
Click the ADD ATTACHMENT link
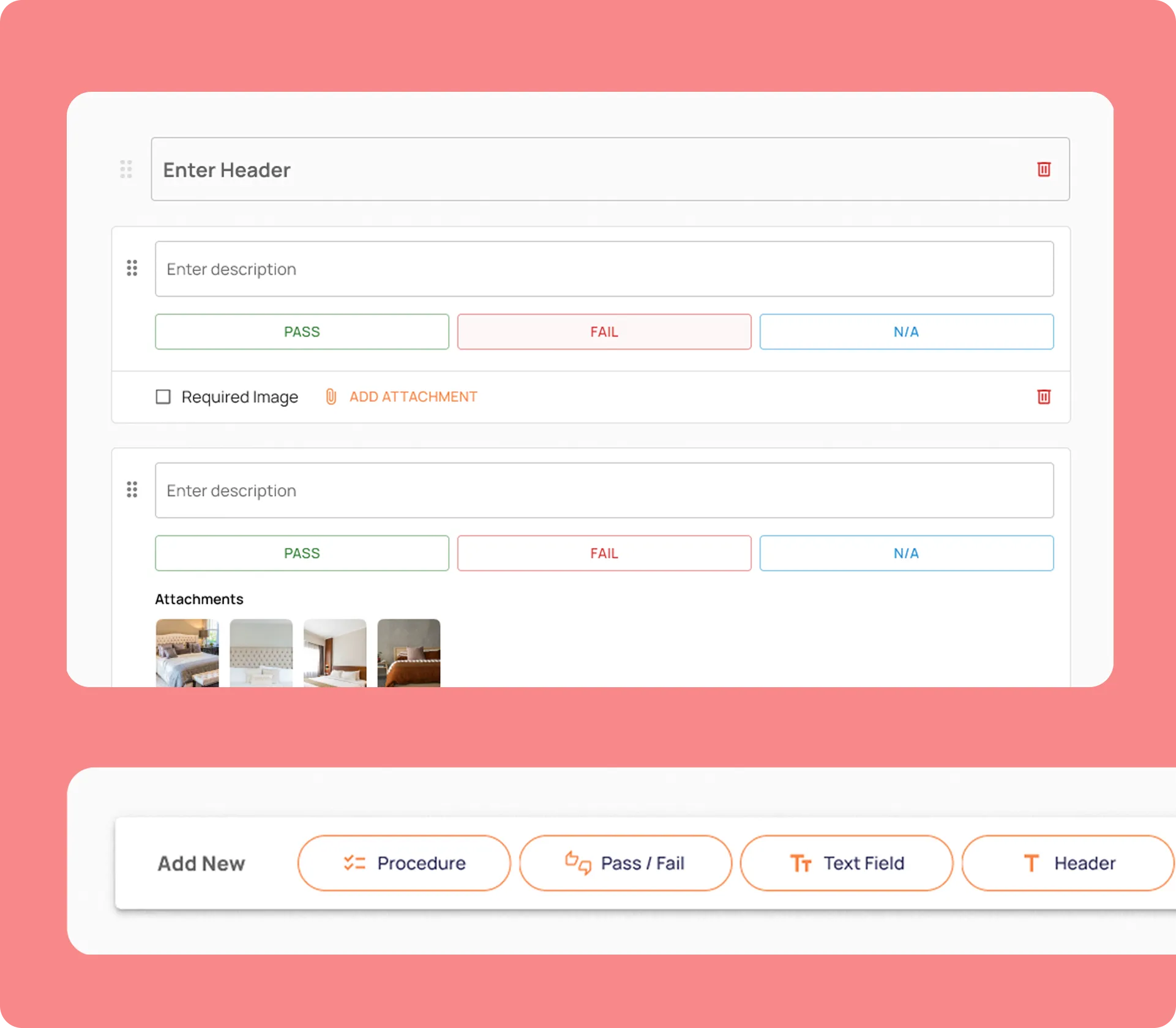413,397
